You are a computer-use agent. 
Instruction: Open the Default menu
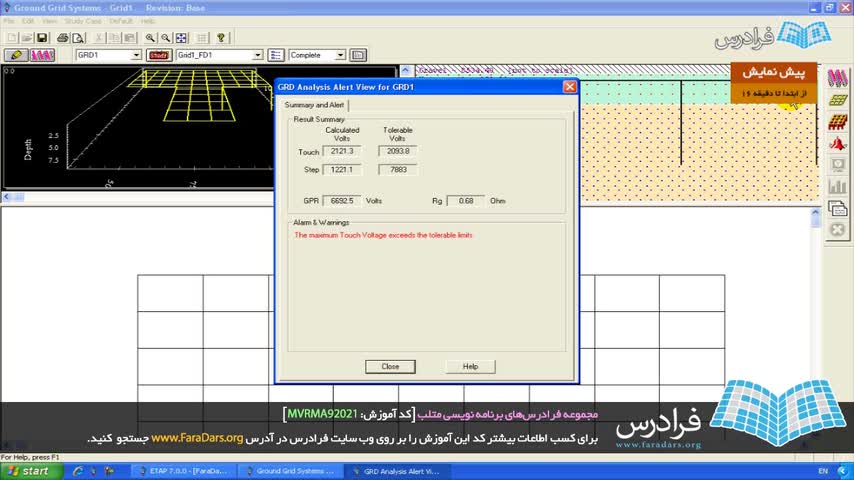coord(121,21)
